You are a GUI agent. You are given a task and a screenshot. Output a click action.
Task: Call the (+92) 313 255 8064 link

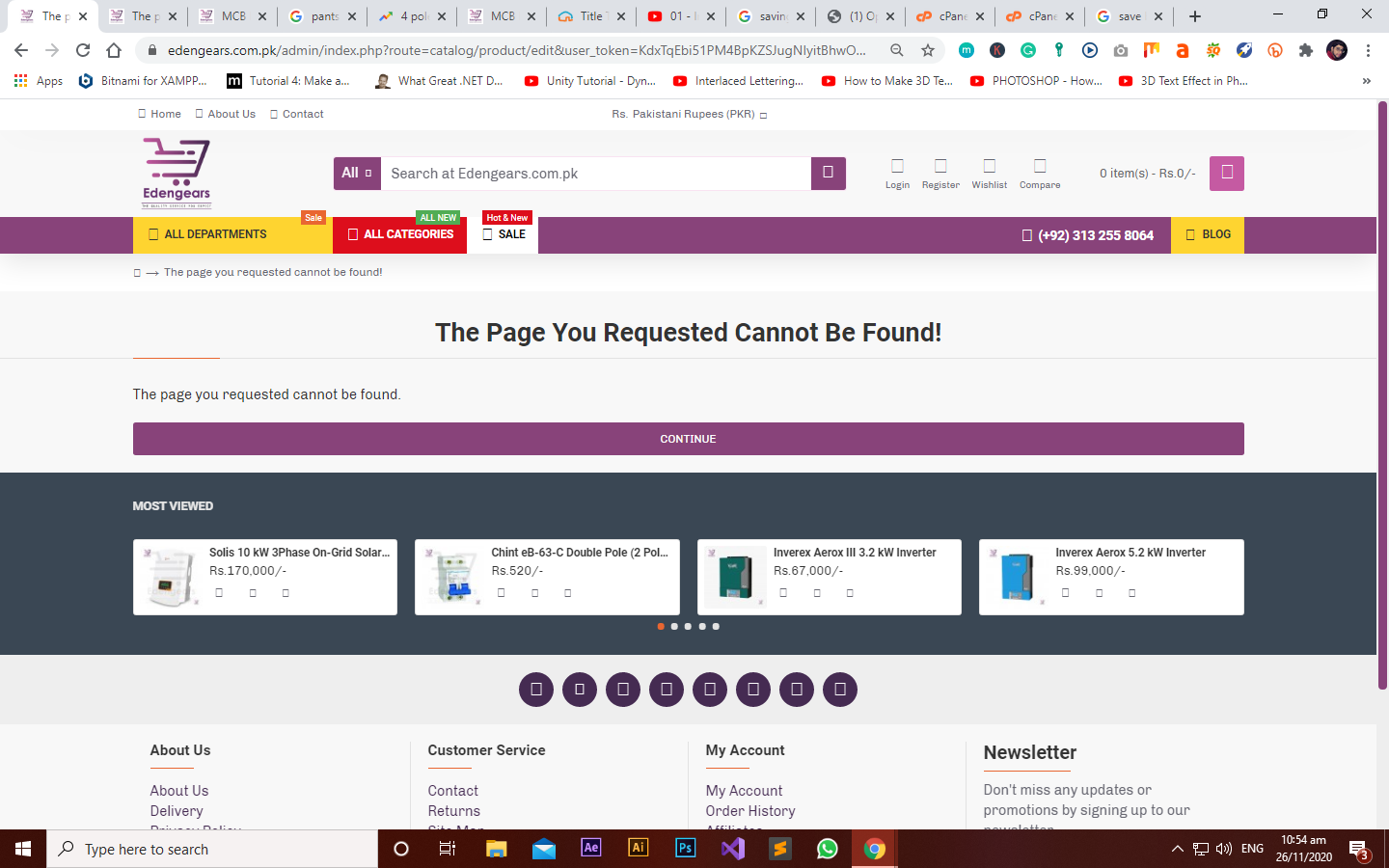coord(1088,235)
